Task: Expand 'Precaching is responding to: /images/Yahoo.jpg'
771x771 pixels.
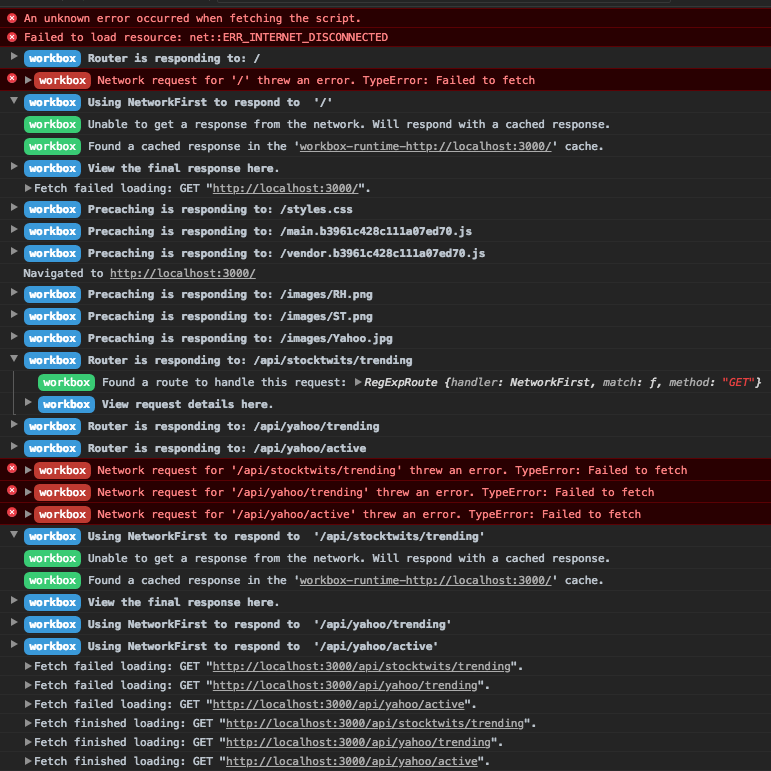Action: click(14, 338)
